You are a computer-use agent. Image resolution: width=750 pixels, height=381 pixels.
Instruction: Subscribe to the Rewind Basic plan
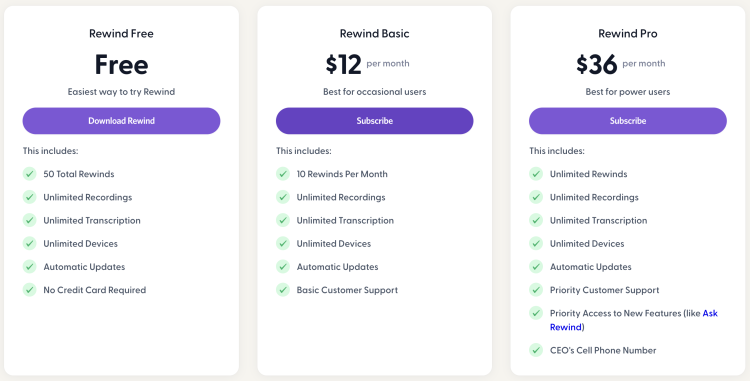375,121
